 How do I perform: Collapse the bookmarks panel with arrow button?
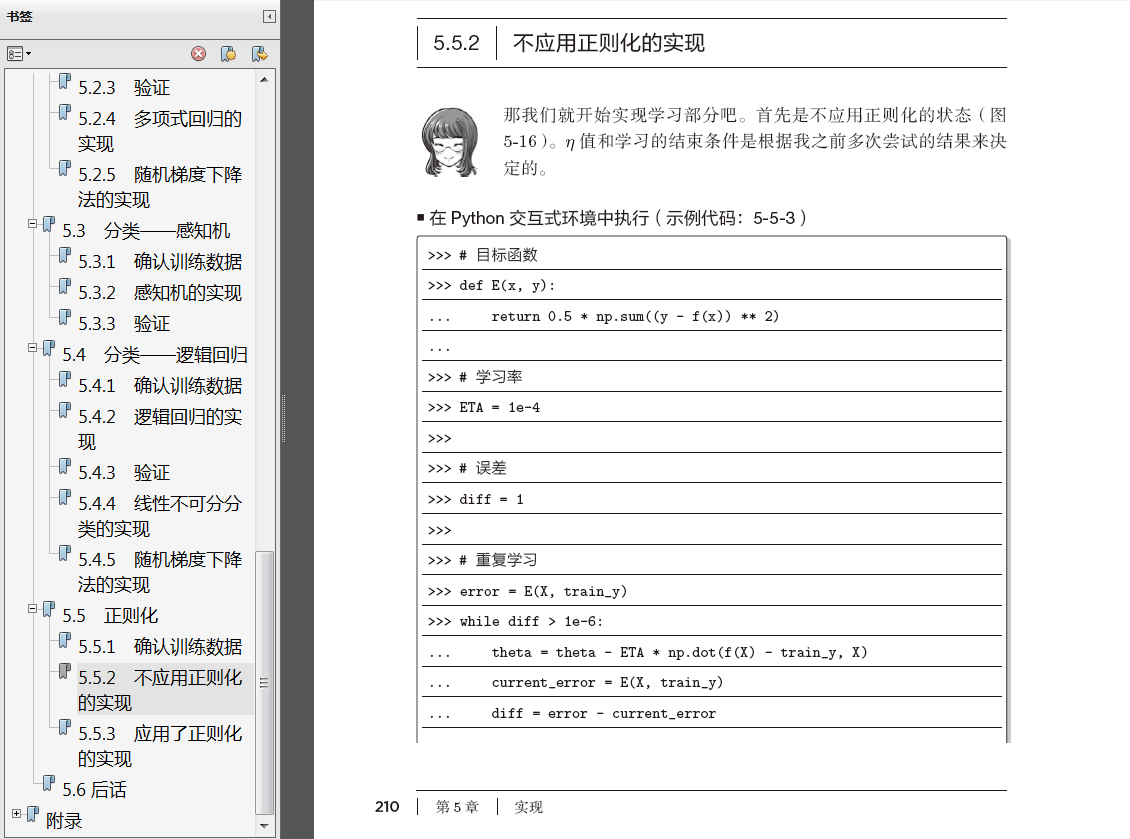(x=269, y=16)
